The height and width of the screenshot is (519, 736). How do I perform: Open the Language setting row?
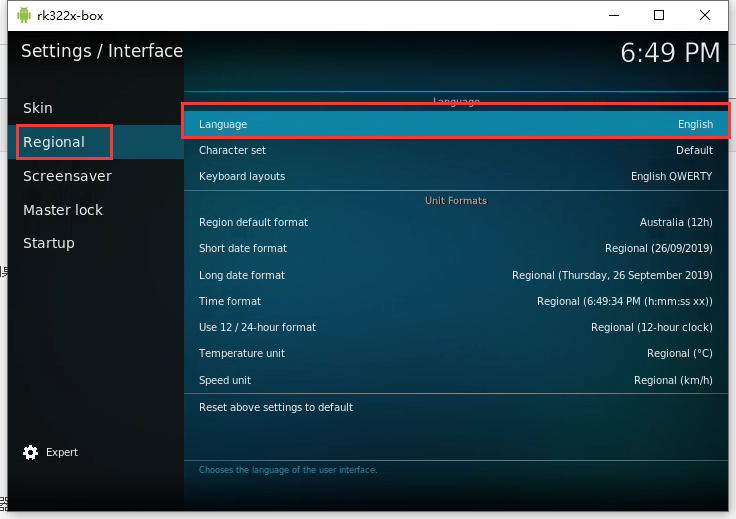[456, 124]
